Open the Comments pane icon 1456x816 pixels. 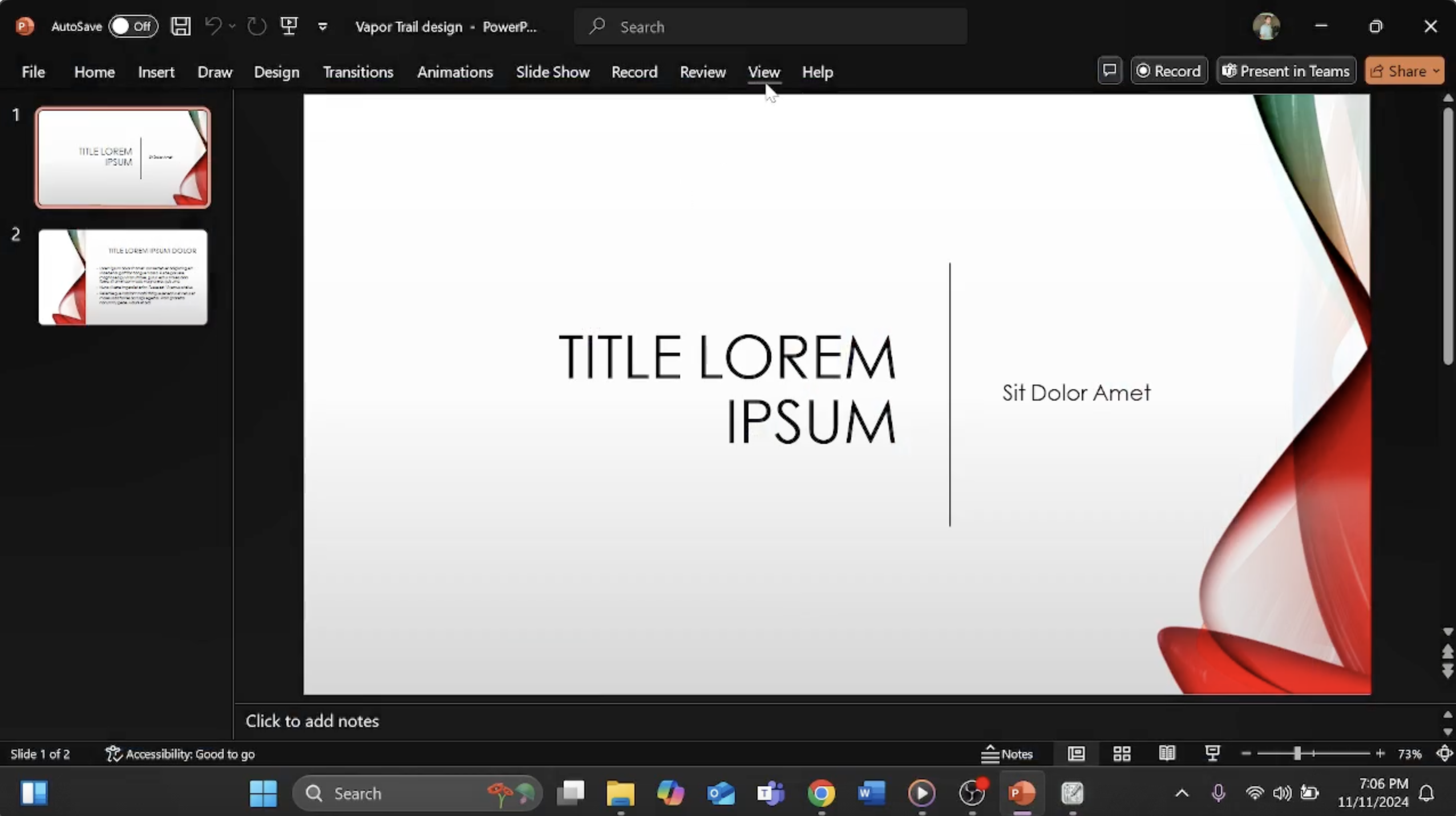1110,71
